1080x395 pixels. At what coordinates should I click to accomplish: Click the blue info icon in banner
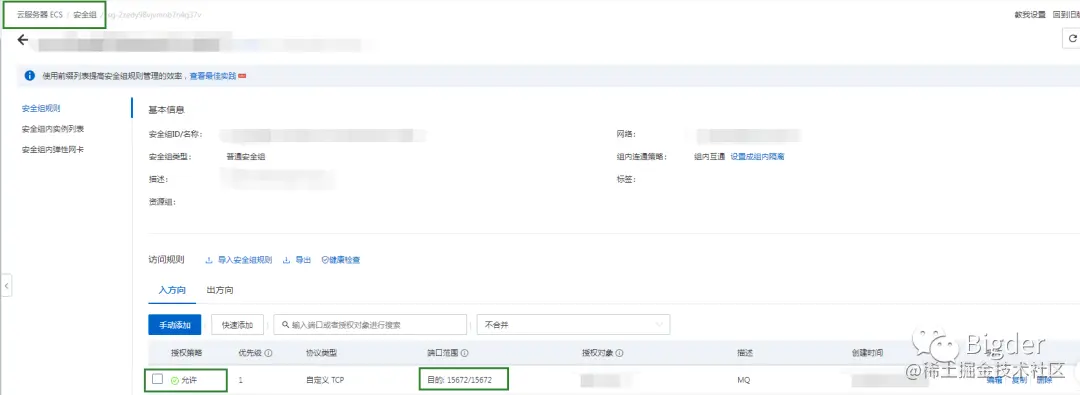30,75
